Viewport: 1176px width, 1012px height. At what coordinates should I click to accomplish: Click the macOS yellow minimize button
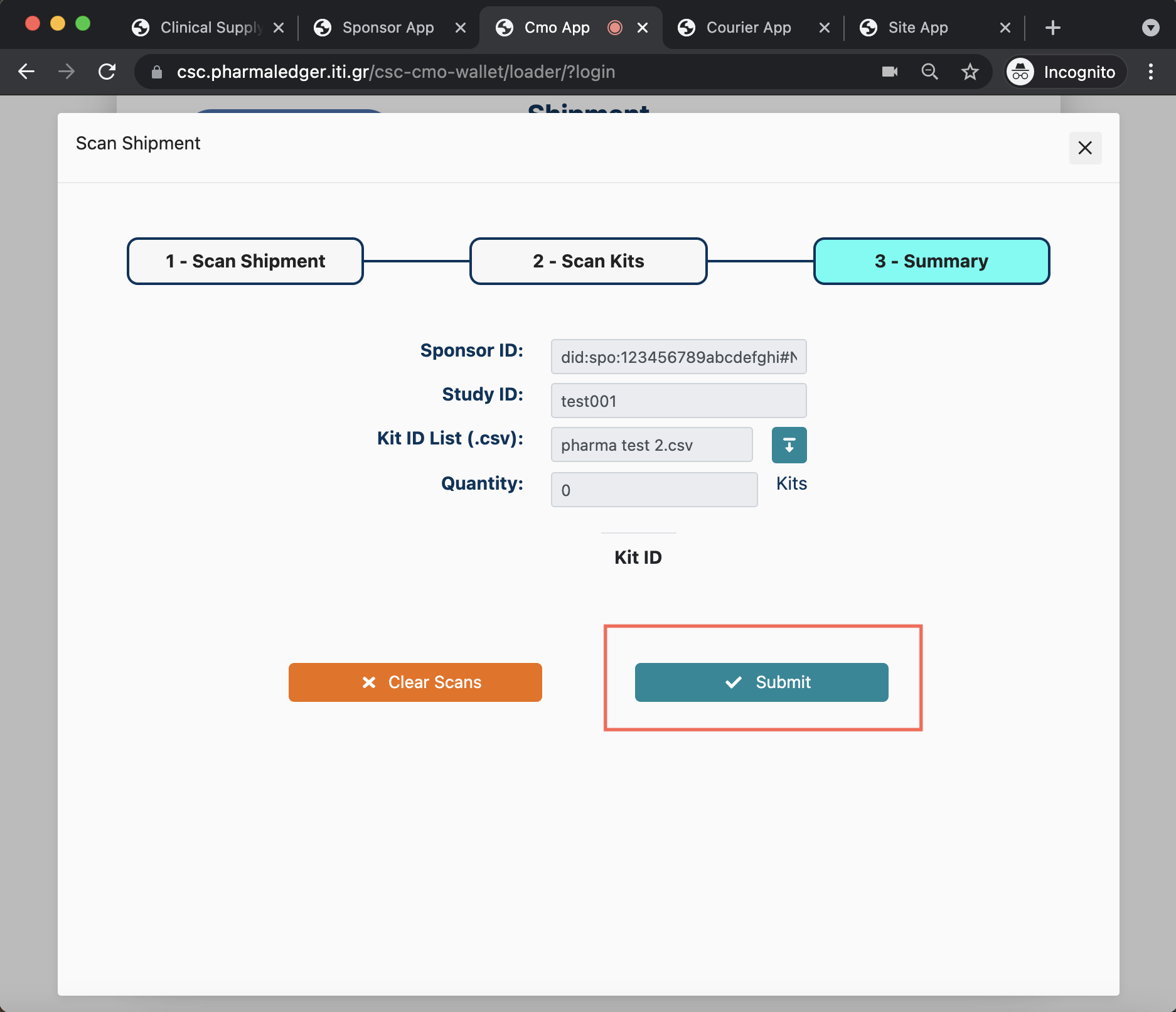pyautogui.click(x=58, y=24)
